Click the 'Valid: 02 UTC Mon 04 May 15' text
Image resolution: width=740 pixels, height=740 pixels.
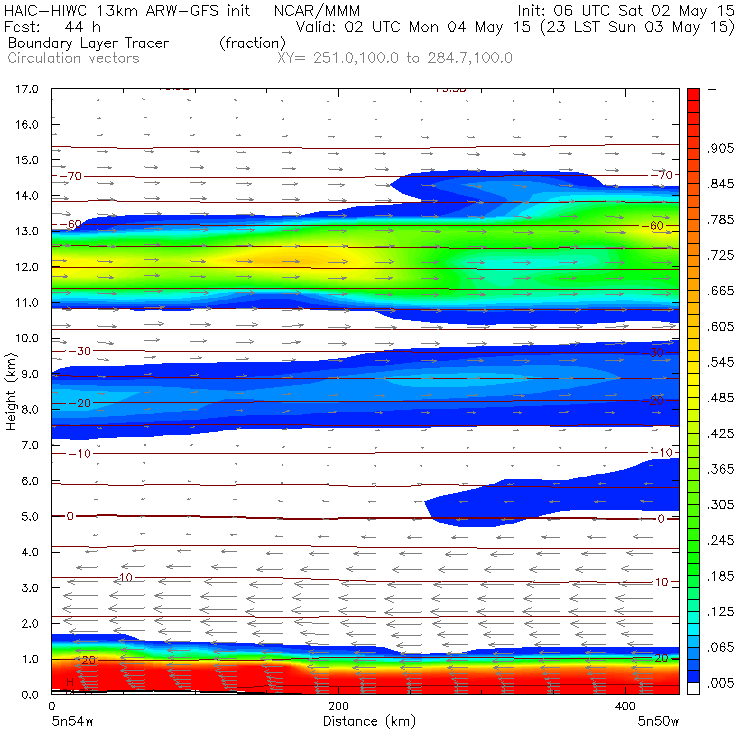pos(413,26)
